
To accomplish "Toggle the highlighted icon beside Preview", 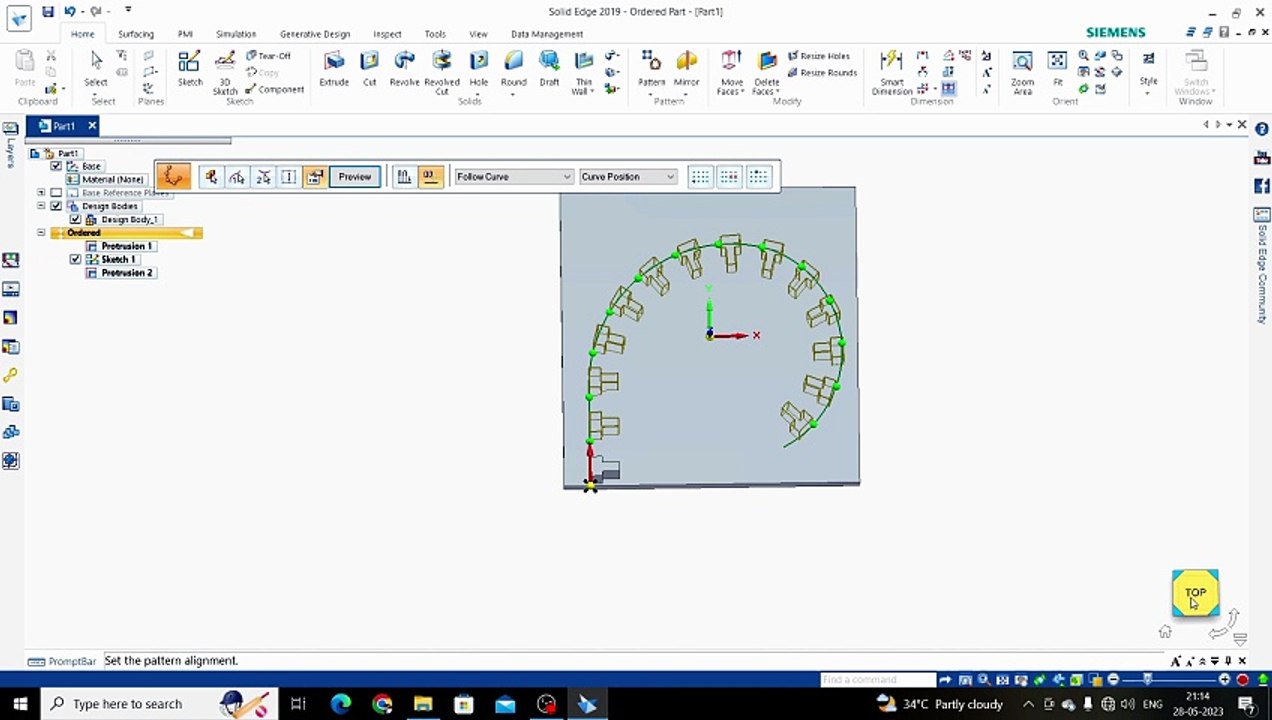I will click(315, 176).
